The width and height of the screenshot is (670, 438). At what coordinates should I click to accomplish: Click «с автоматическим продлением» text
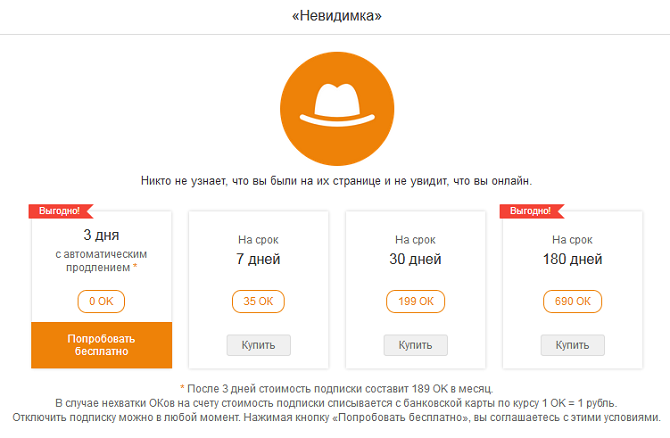click(x=99, y=261)
